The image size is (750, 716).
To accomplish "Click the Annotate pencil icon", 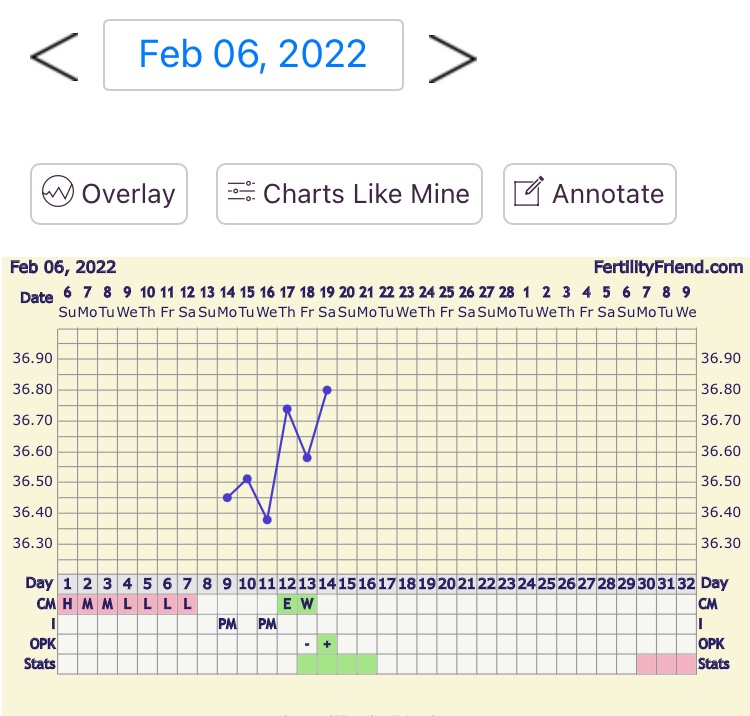I will pos(528,193).
